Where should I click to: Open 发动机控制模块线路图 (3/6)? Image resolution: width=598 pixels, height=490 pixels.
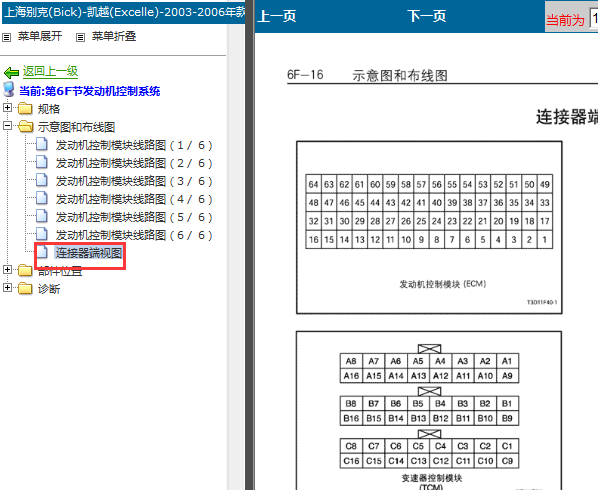(134, 181)
